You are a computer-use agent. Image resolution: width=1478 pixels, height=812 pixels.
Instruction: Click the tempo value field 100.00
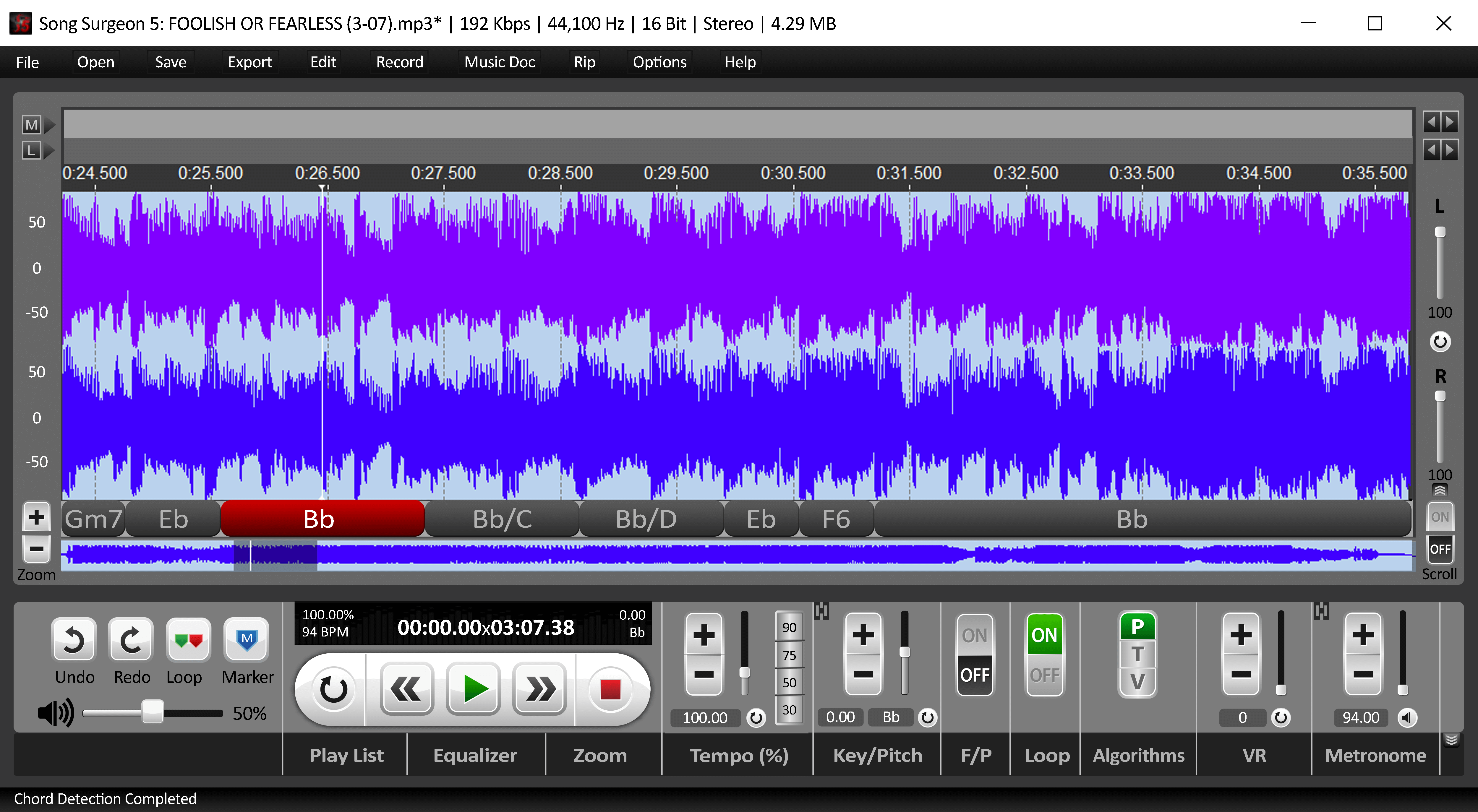tap(705, 717)
